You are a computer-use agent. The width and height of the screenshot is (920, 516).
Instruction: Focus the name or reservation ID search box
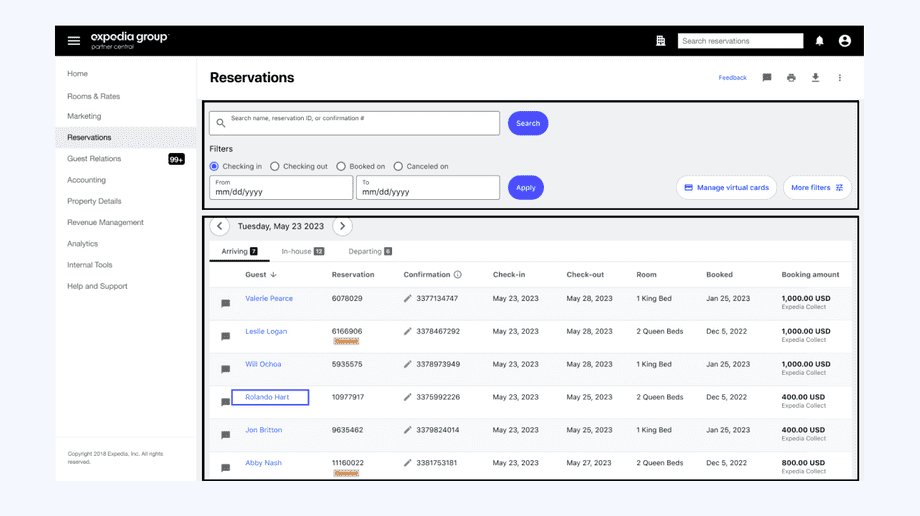(354, 123)
